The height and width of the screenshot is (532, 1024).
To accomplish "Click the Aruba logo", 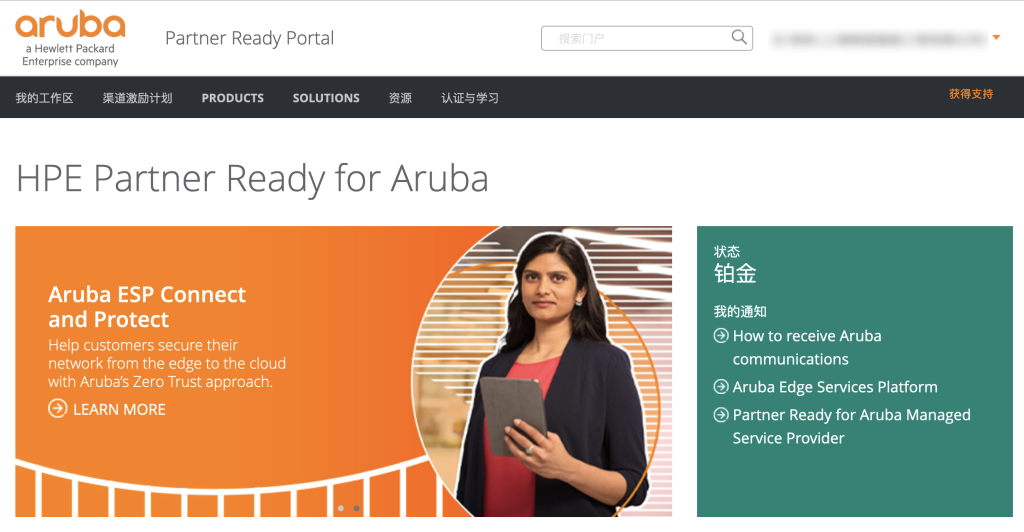I will pyautogui.click(x=70, y=39).
